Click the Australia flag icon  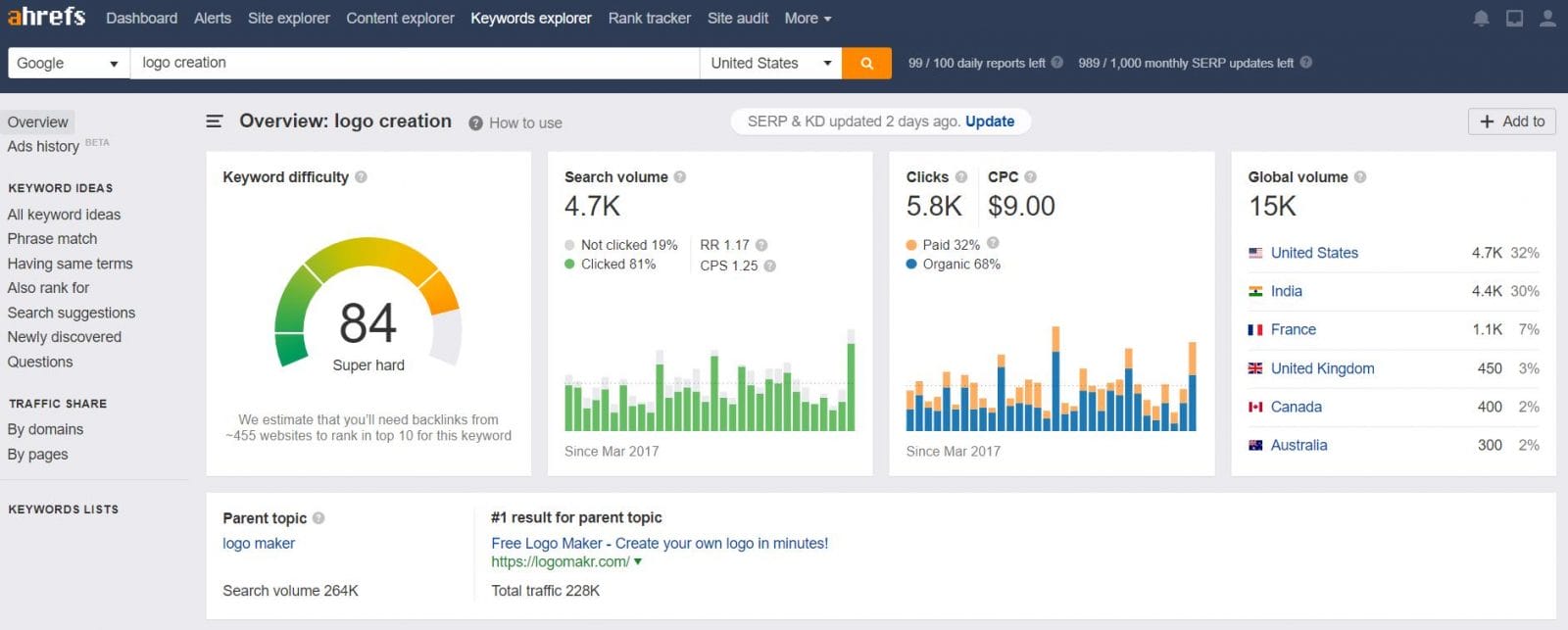(x=1255, y=445)
